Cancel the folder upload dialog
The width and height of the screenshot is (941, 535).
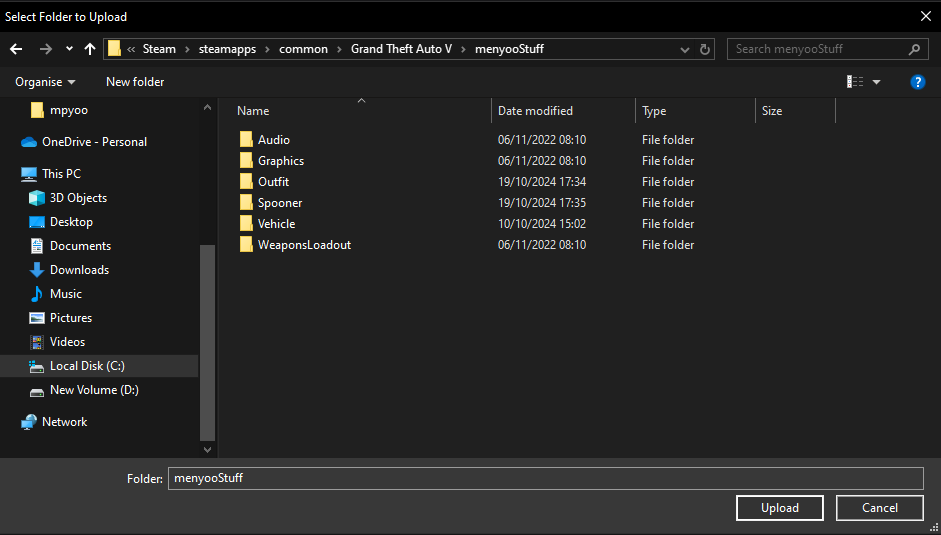tap(880, 508)
